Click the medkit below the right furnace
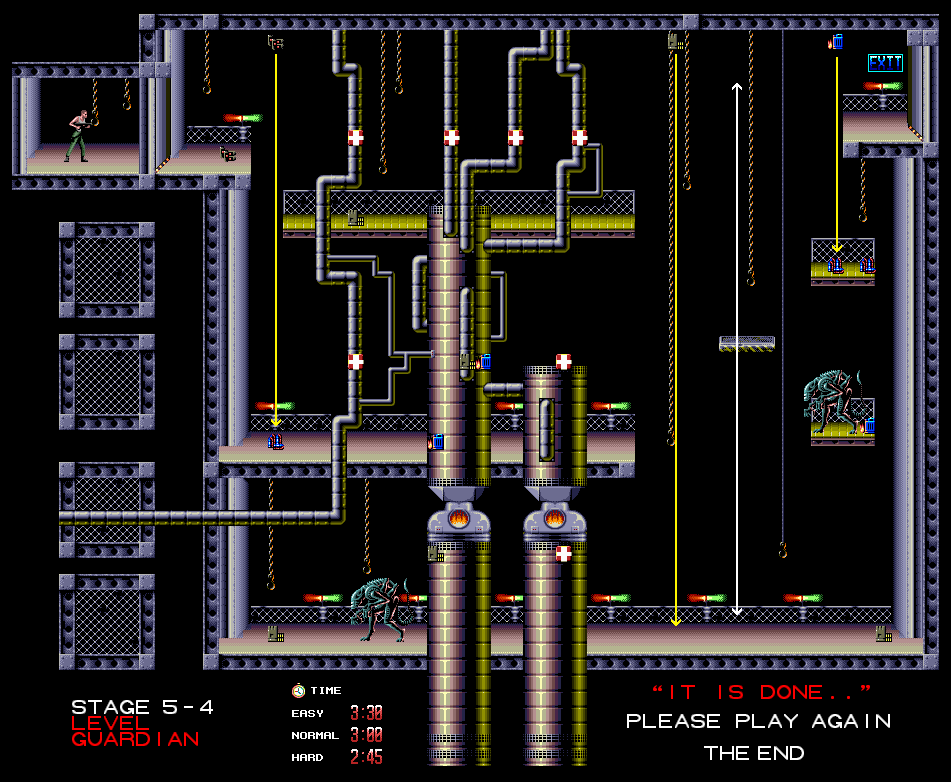 coord(563,553)
